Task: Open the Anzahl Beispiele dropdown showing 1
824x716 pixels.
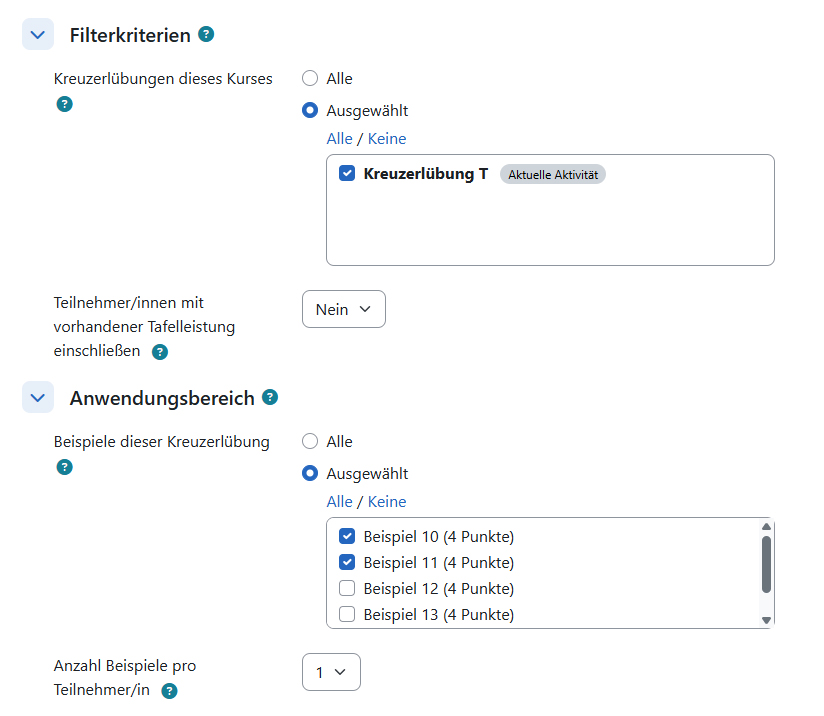Action: pos(331,672)
